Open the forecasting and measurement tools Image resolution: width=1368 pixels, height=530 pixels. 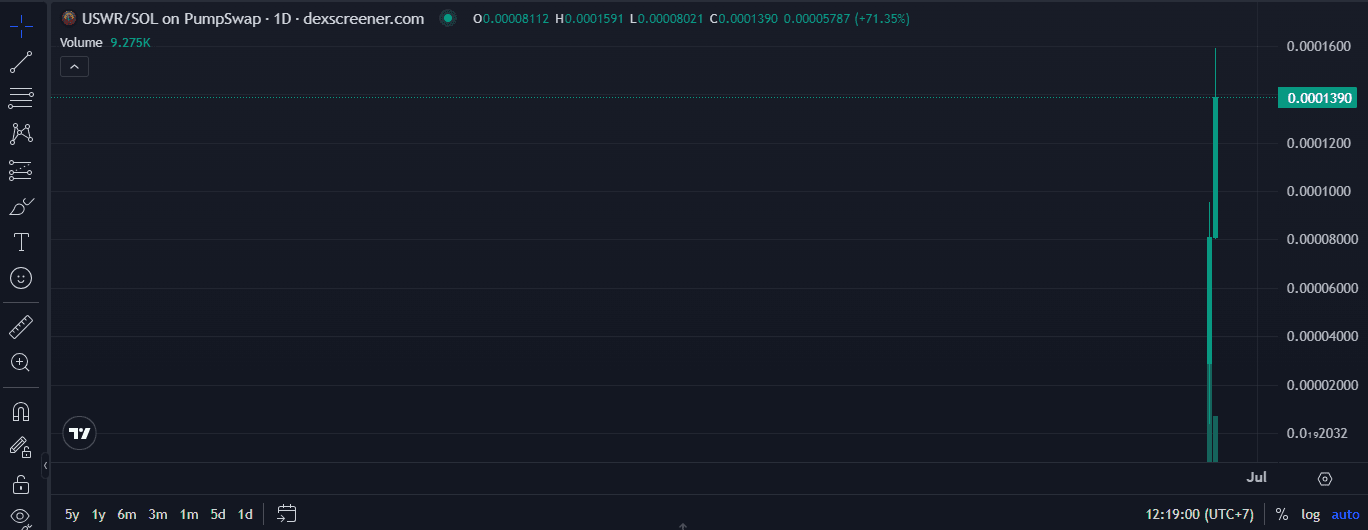click(21, 170)
